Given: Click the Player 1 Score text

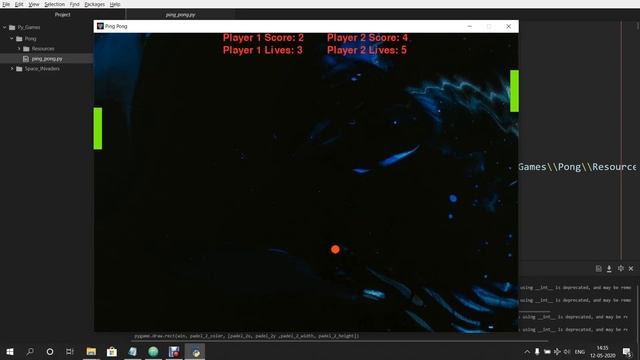Looking at the screenshot, I should pyautogui.click(x=263, y=38).
